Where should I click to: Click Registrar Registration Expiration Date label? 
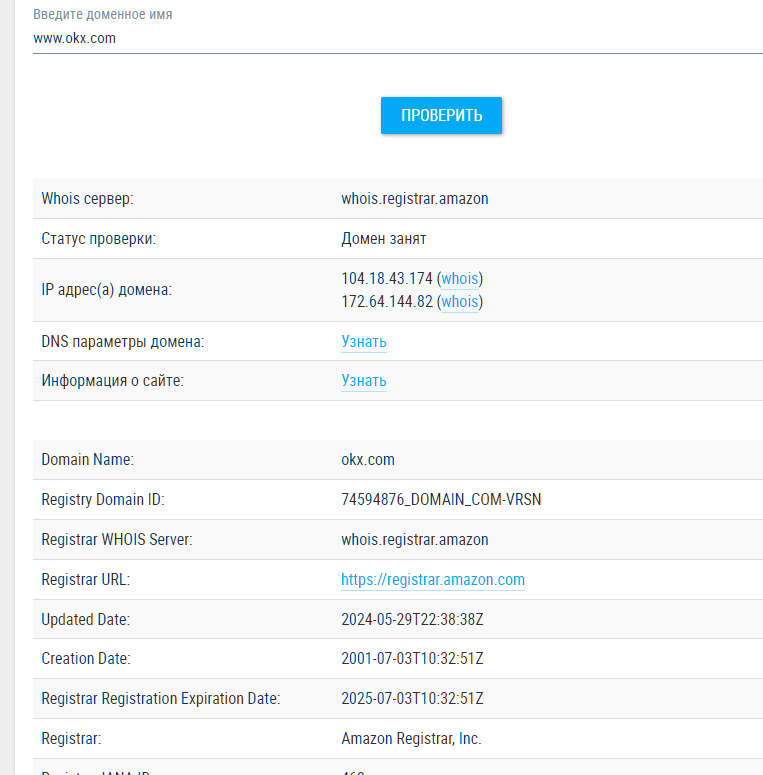pos(161,698)
